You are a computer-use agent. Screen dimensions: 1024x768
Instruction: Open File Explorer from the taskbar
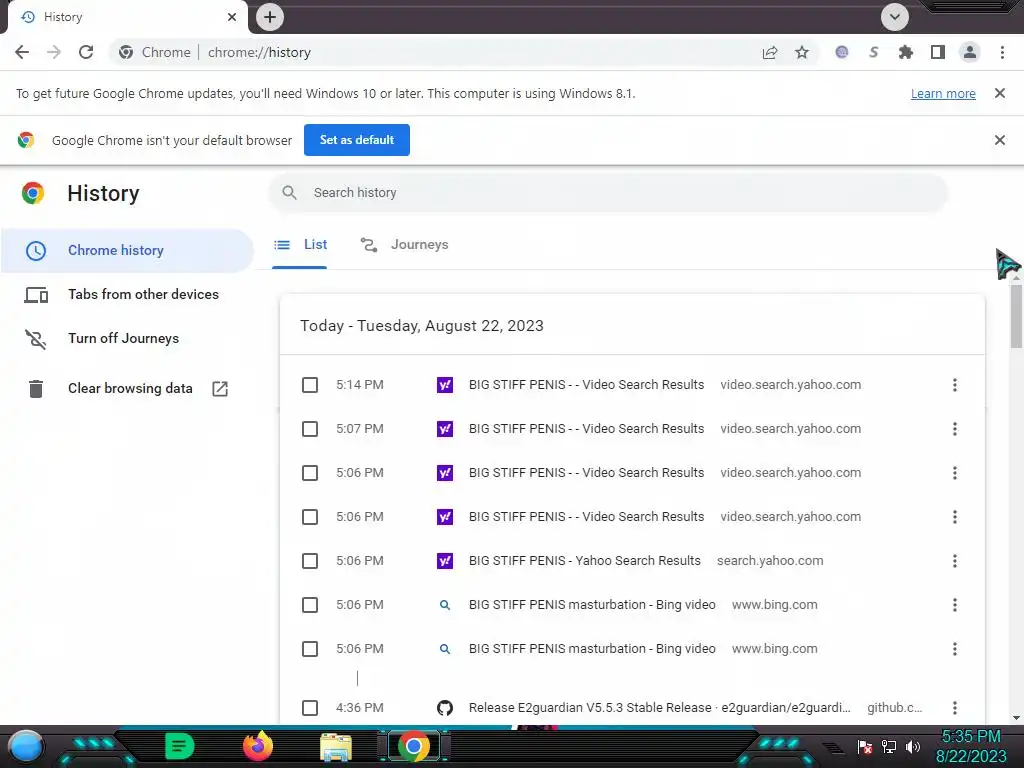point(336,747)
